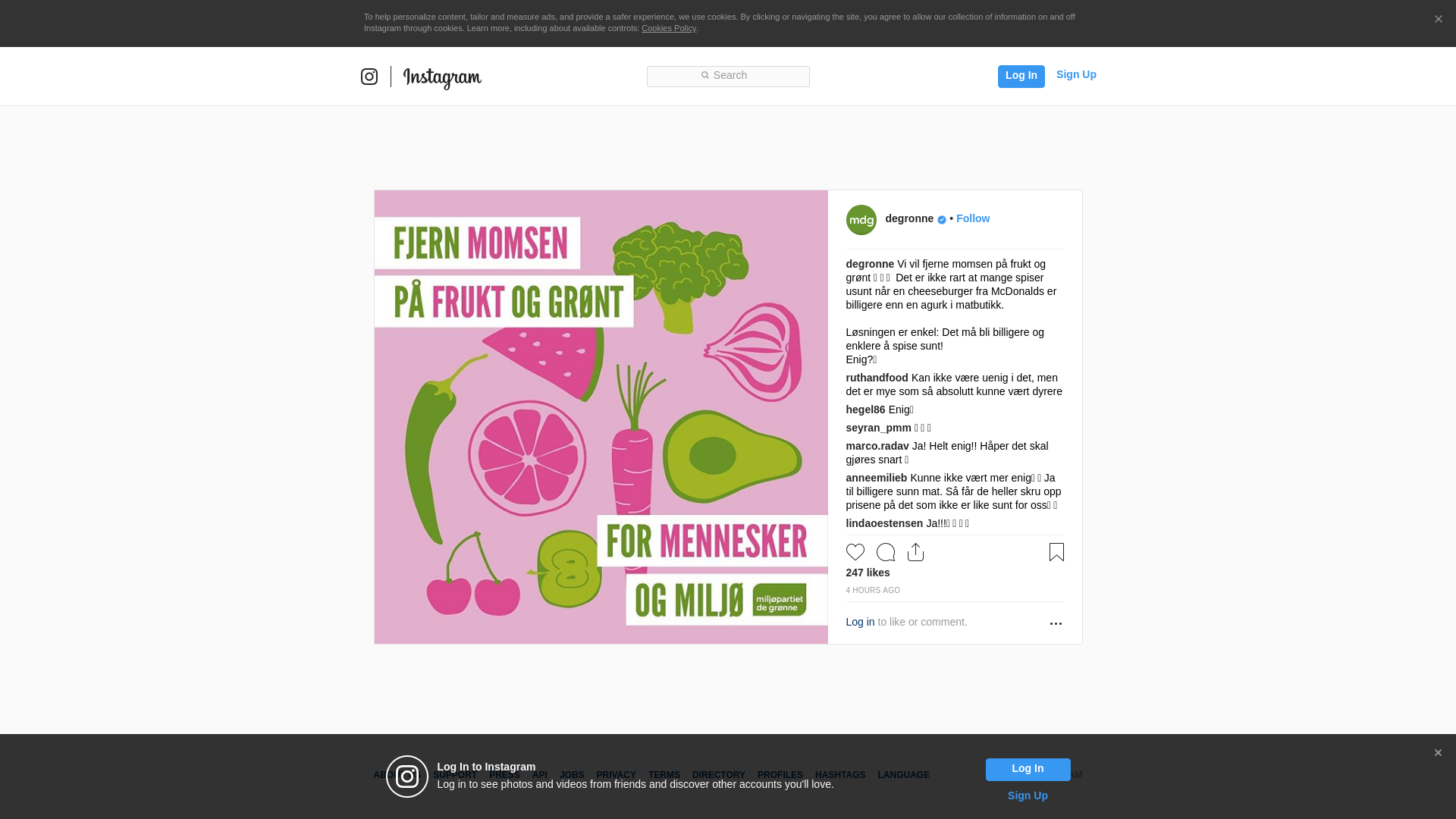Open the Cookies Policy link
Screen dimensions: 1456x819
(x=669, y=28)
